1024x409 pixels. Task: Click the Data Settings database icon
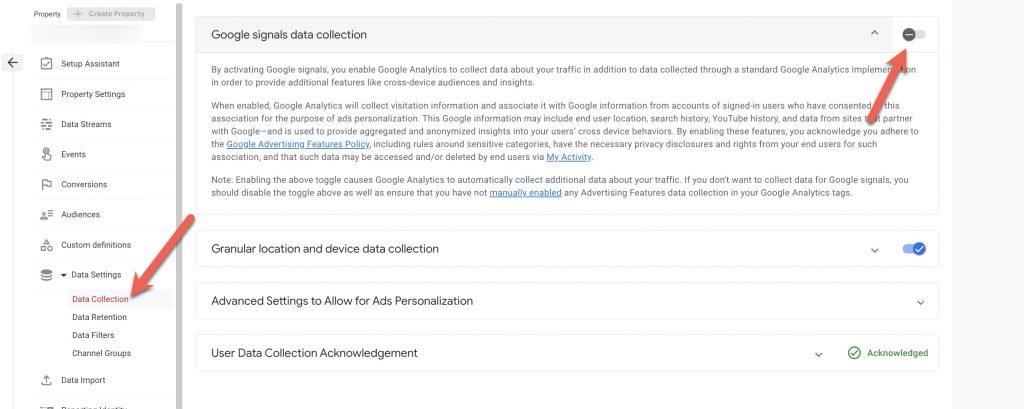[46, 275]
